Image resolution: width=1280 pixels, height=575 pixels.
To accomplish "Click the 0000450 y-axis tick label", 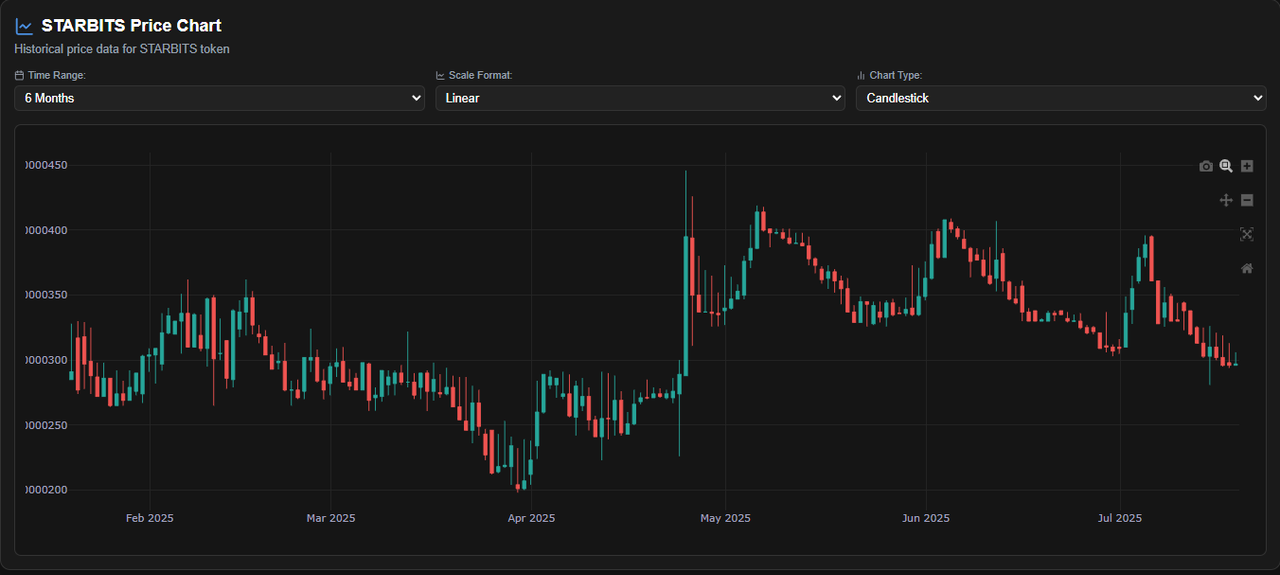I will pyautogui.click(x=46, y=165).
